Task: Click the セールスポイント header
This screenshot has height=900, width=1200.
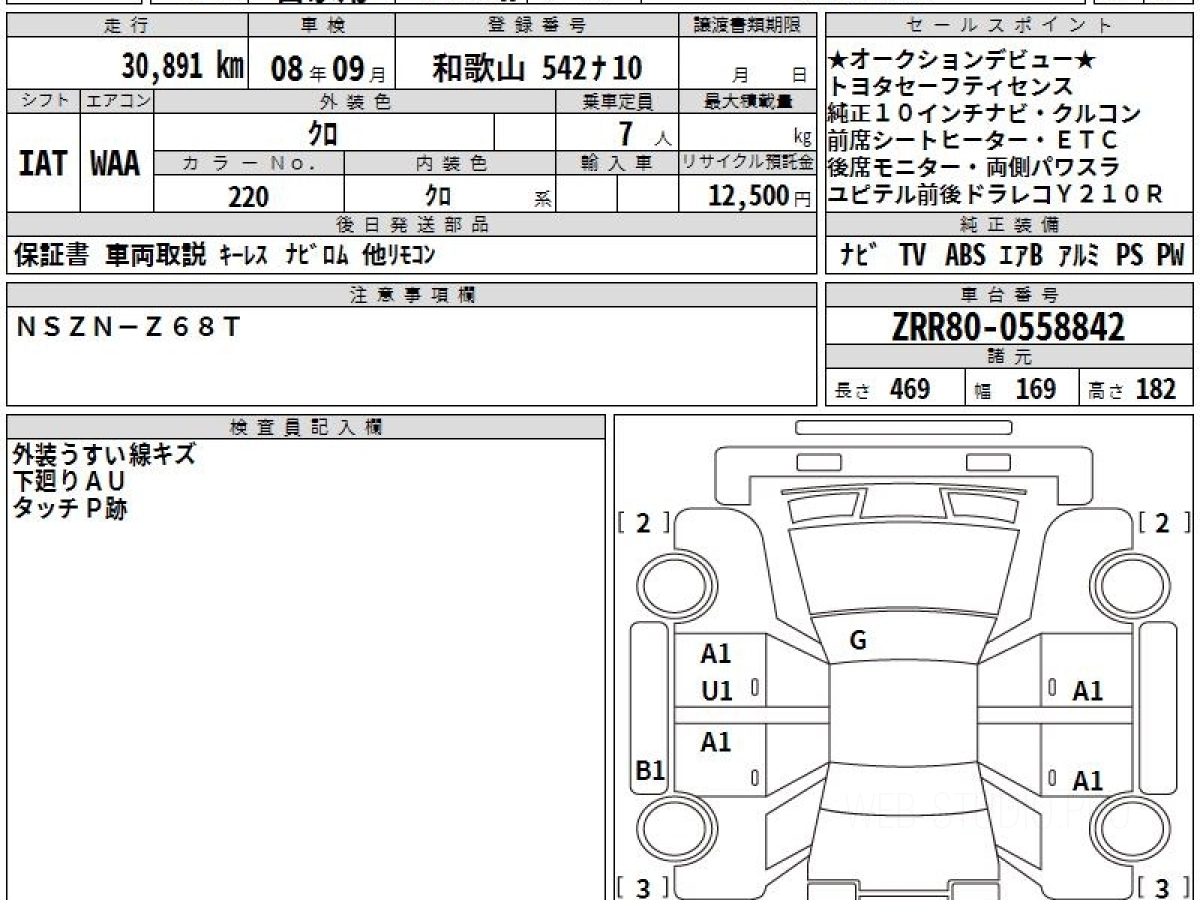Action: 1009,26
